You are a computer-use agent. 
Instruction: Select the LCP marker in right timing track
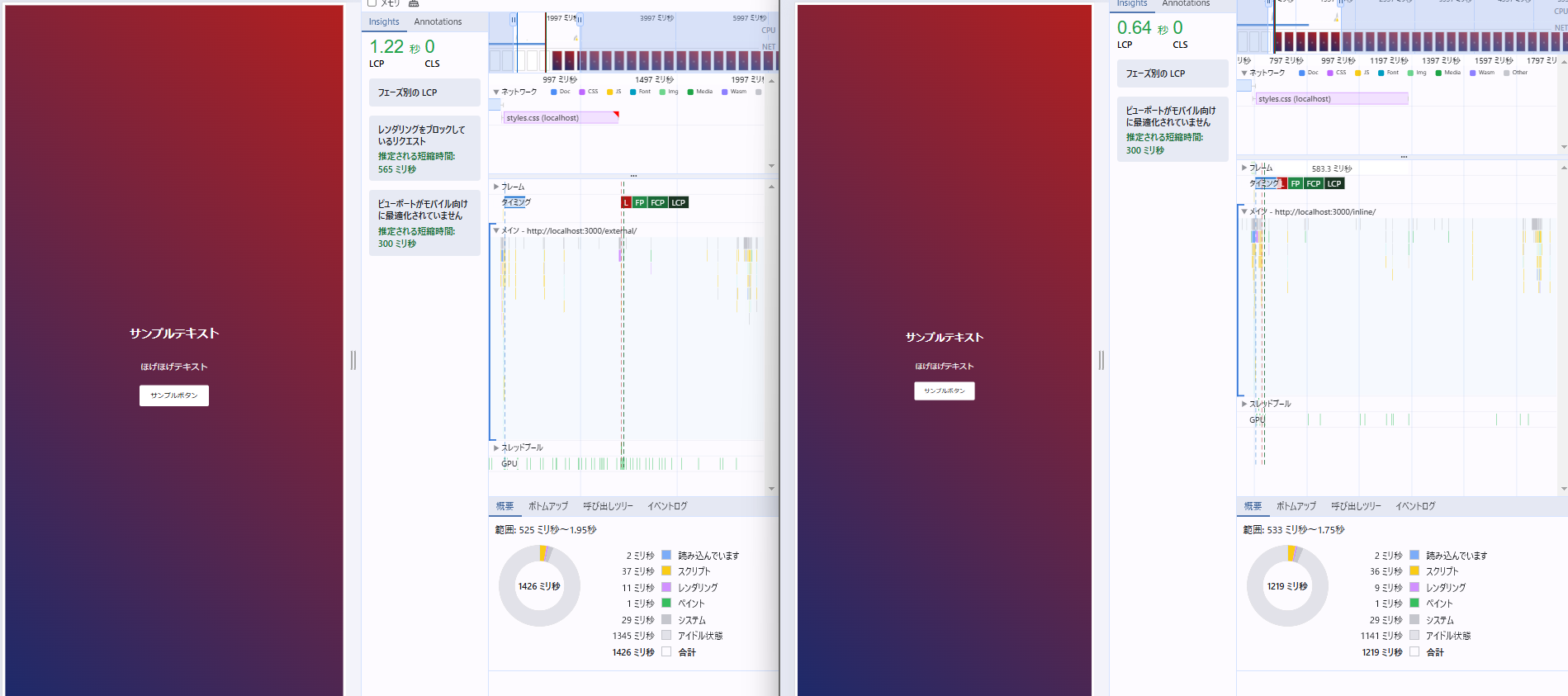(x=1334, y=183)
